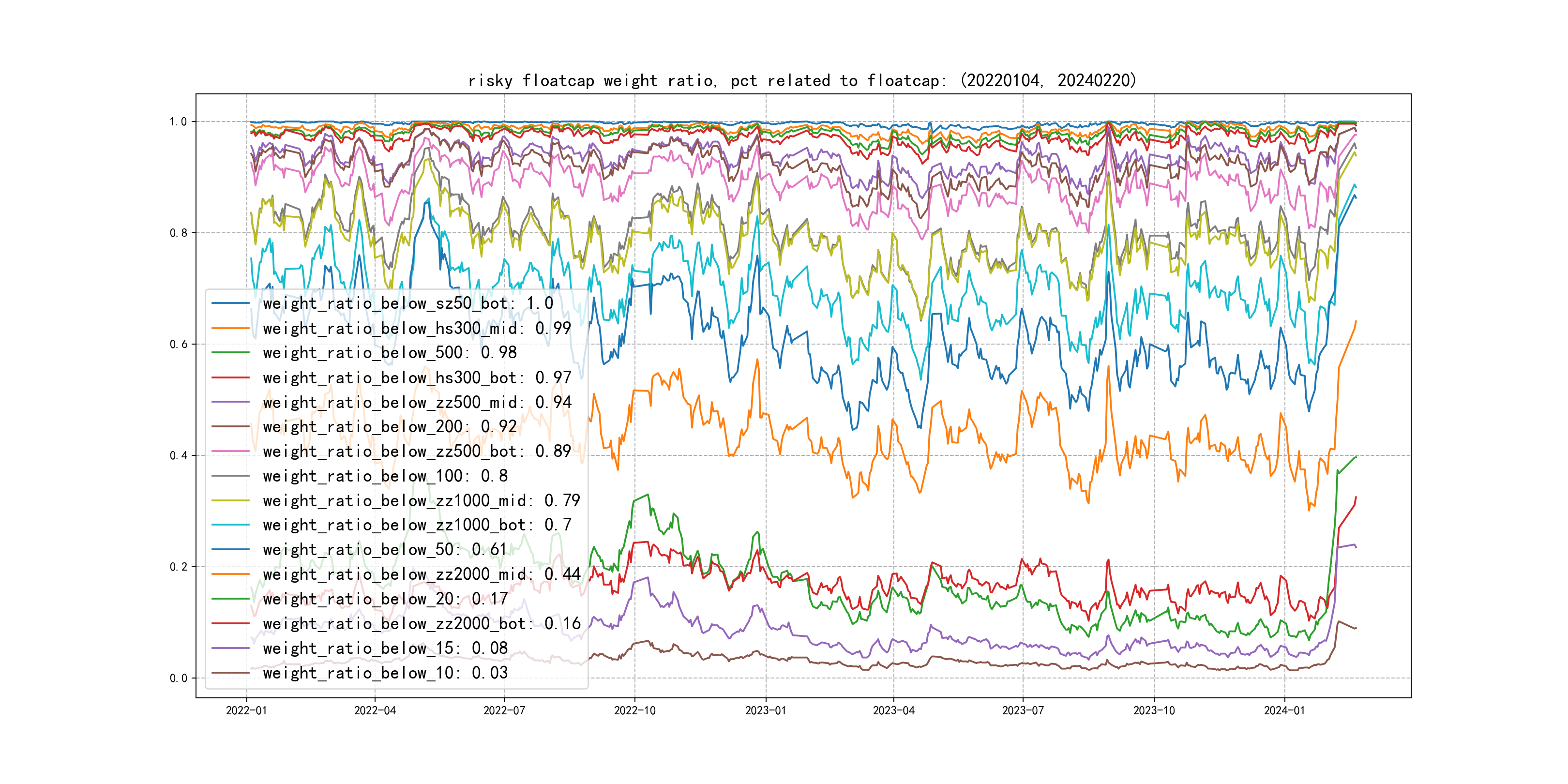Click the weight_ratio_below_10 legend label

tap(385, 673)
